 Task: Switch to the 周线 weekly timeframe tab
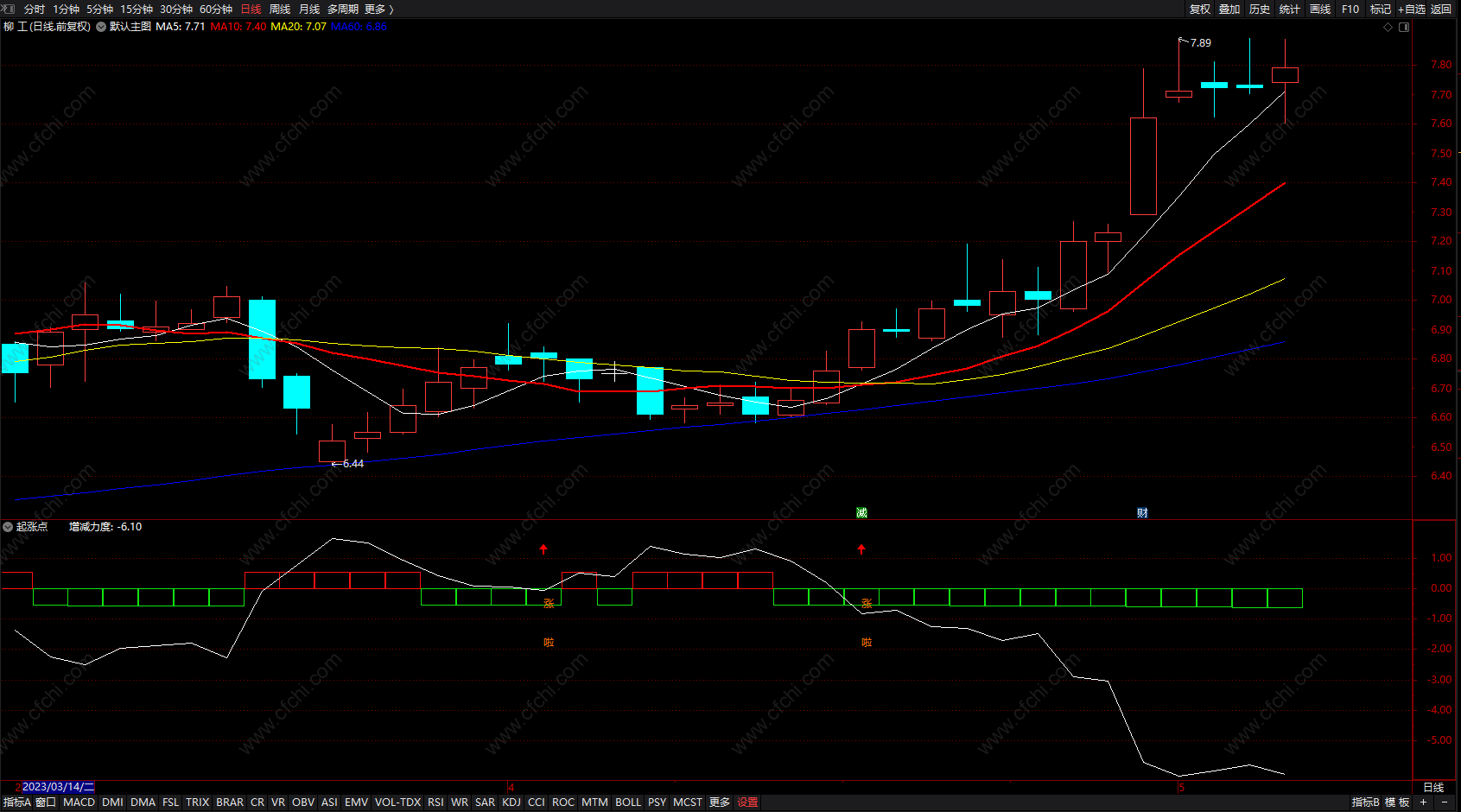click(280, 9)
